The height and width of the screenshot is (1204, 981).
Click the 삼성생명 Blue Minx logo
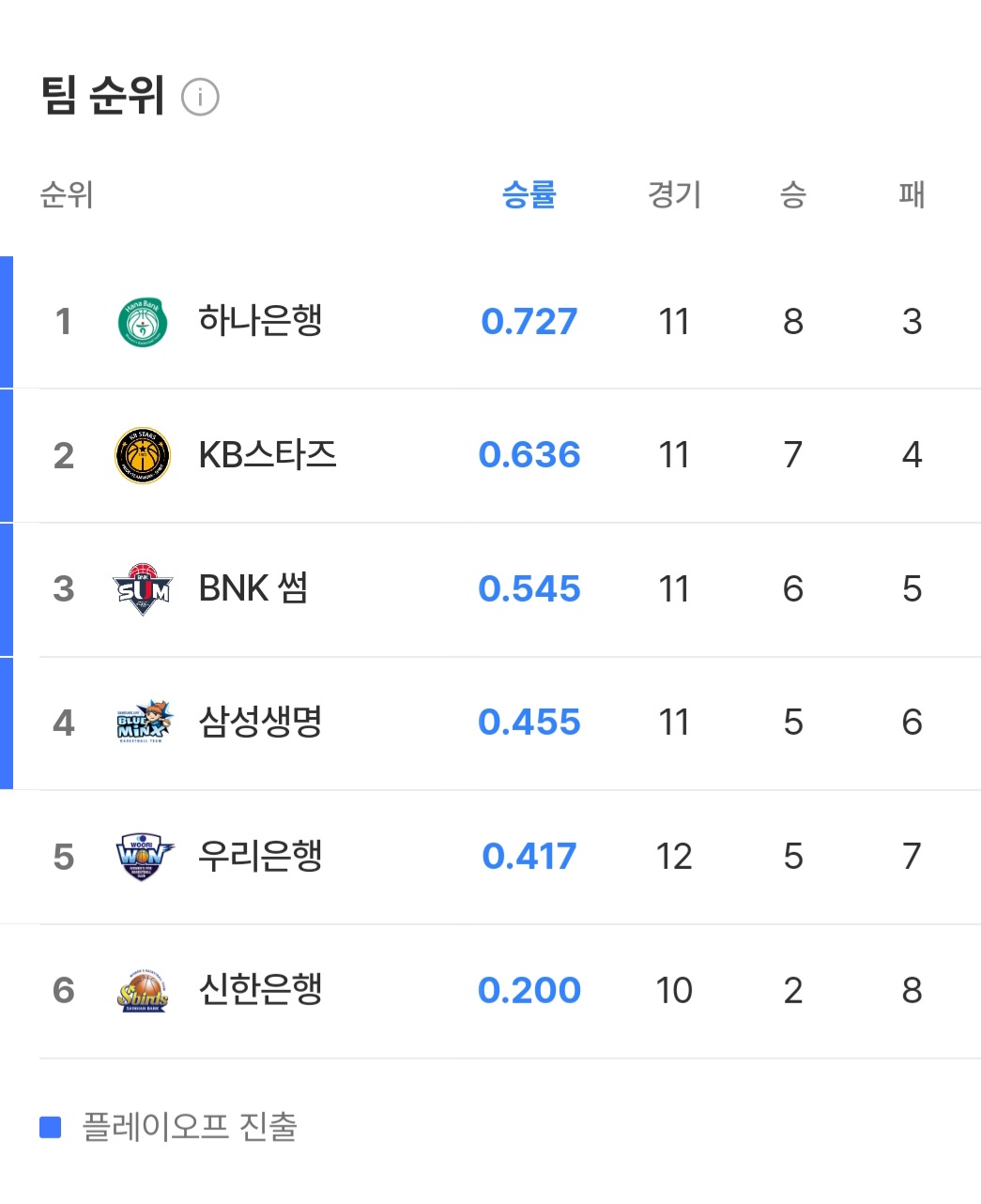(145, 723)
